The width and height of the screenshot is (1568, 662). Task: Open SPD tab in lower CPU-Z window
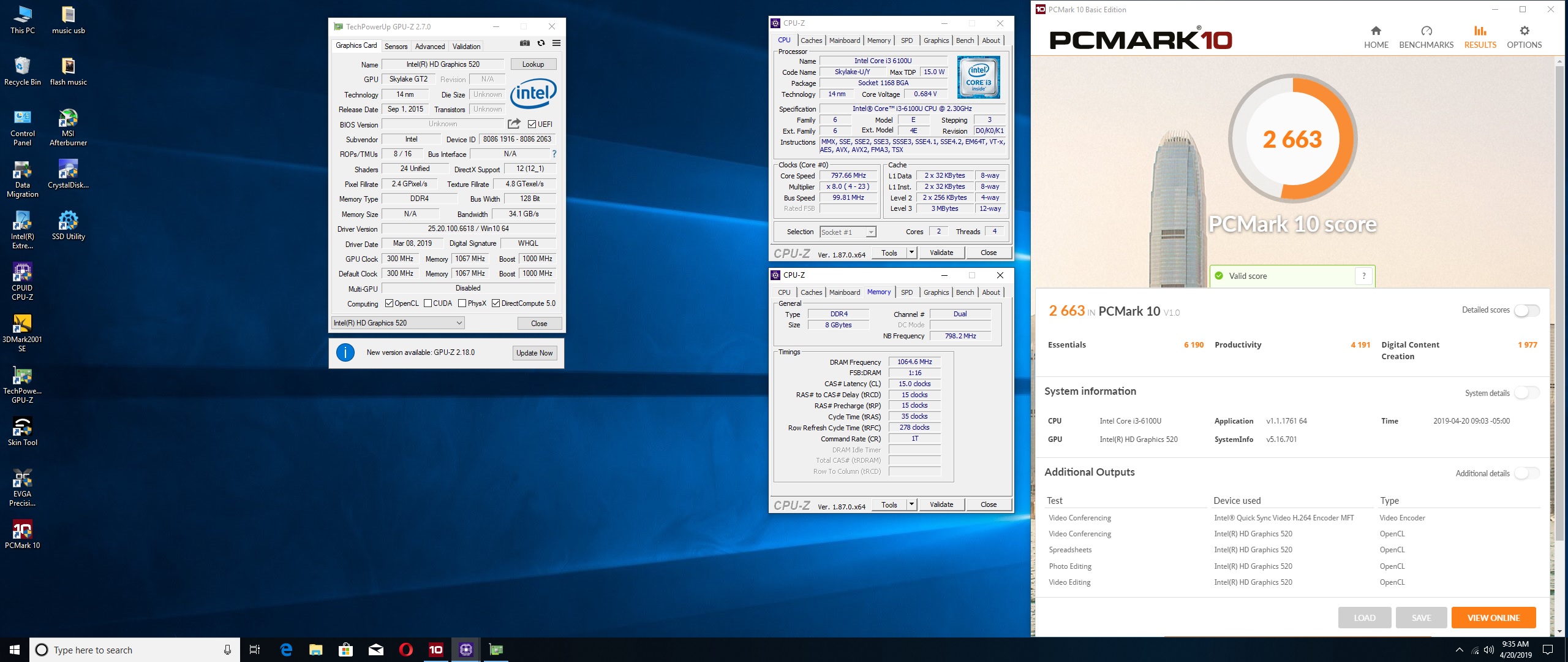pos(907,292)
